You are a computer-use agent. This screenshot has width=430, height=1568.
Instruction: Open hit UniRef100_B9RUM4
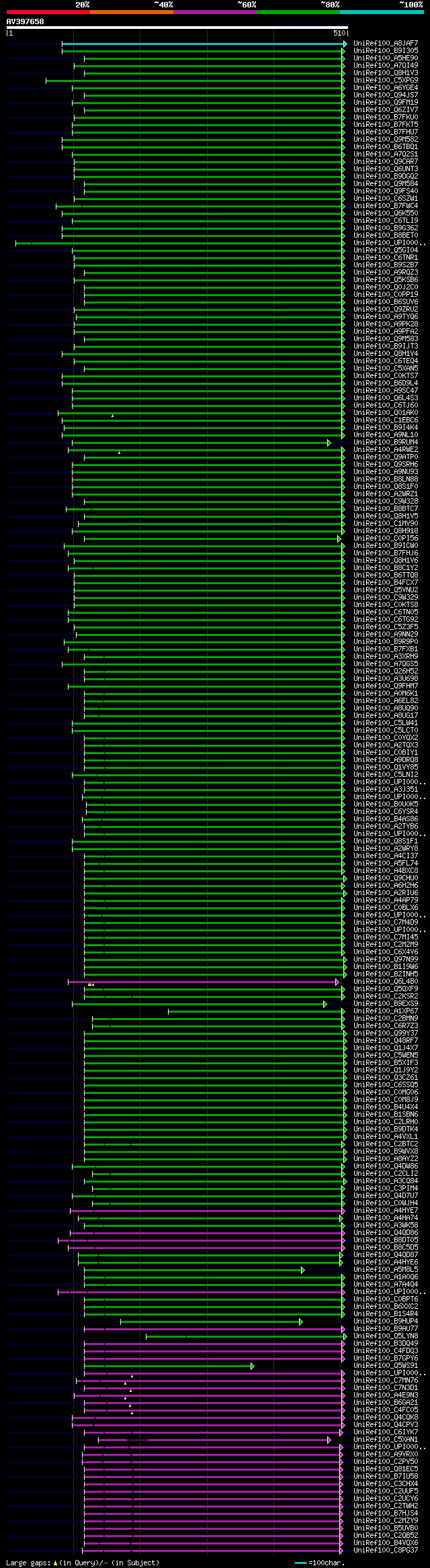pyautogui.click(x=386, y=443)
